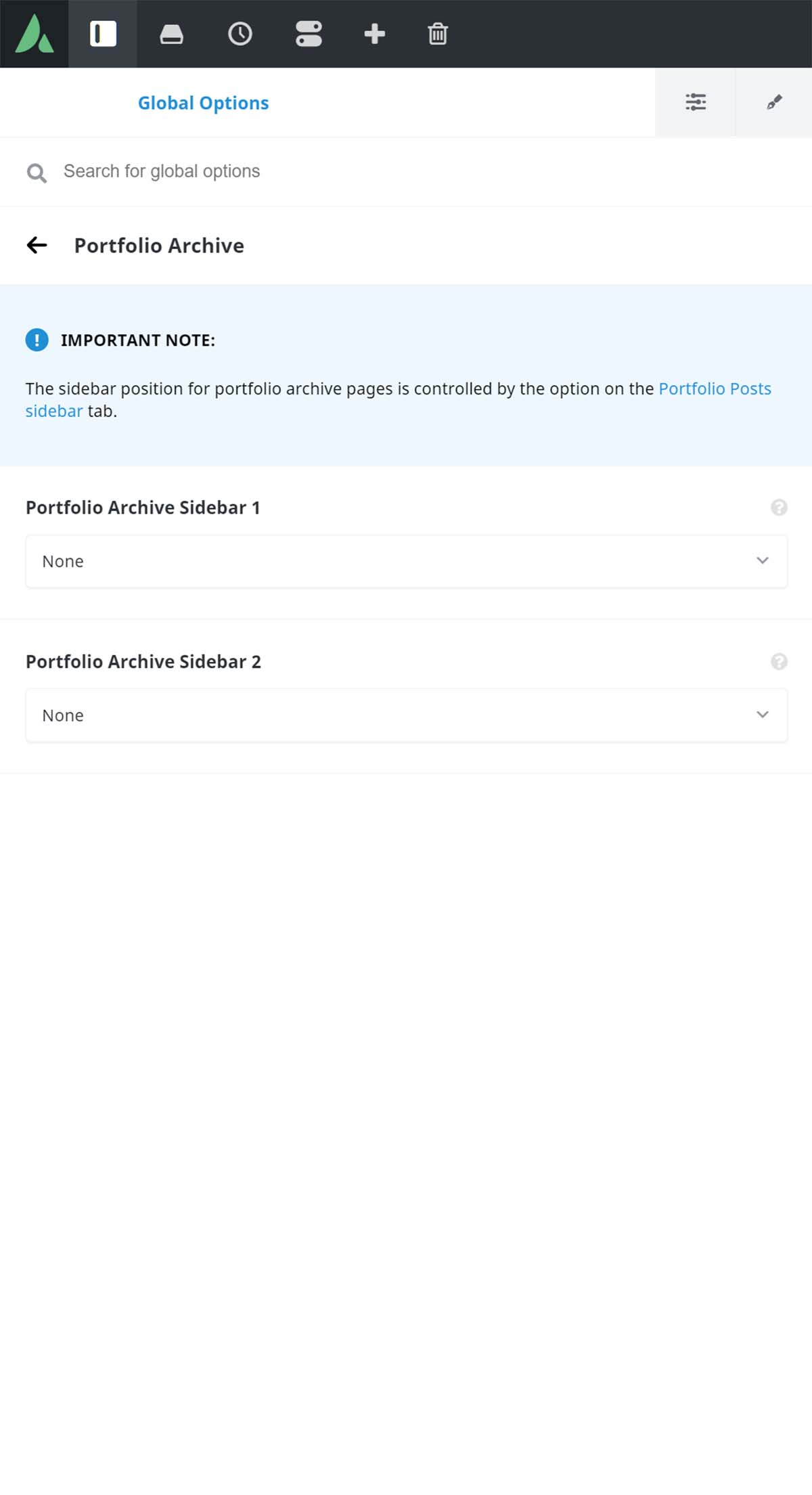The height and width of the screenshot is (1495, 812).
Task: Open the library drawer icon
Action: click(171, 34)
